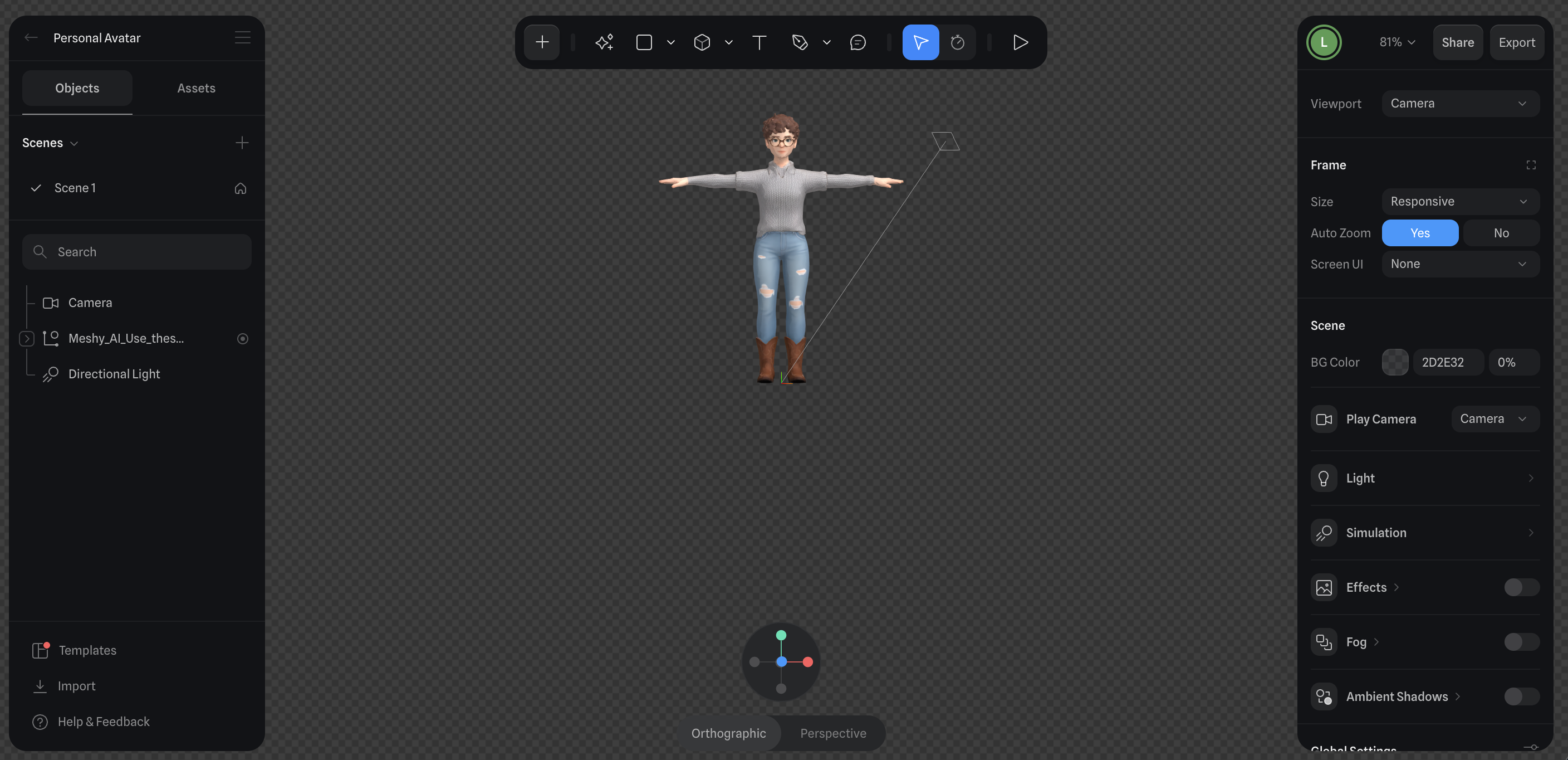The width and height of the screenshot is (1568, 760).
Task: Click the Light bulb icon
Action: pyautogui.click(x=1324, y=478)
